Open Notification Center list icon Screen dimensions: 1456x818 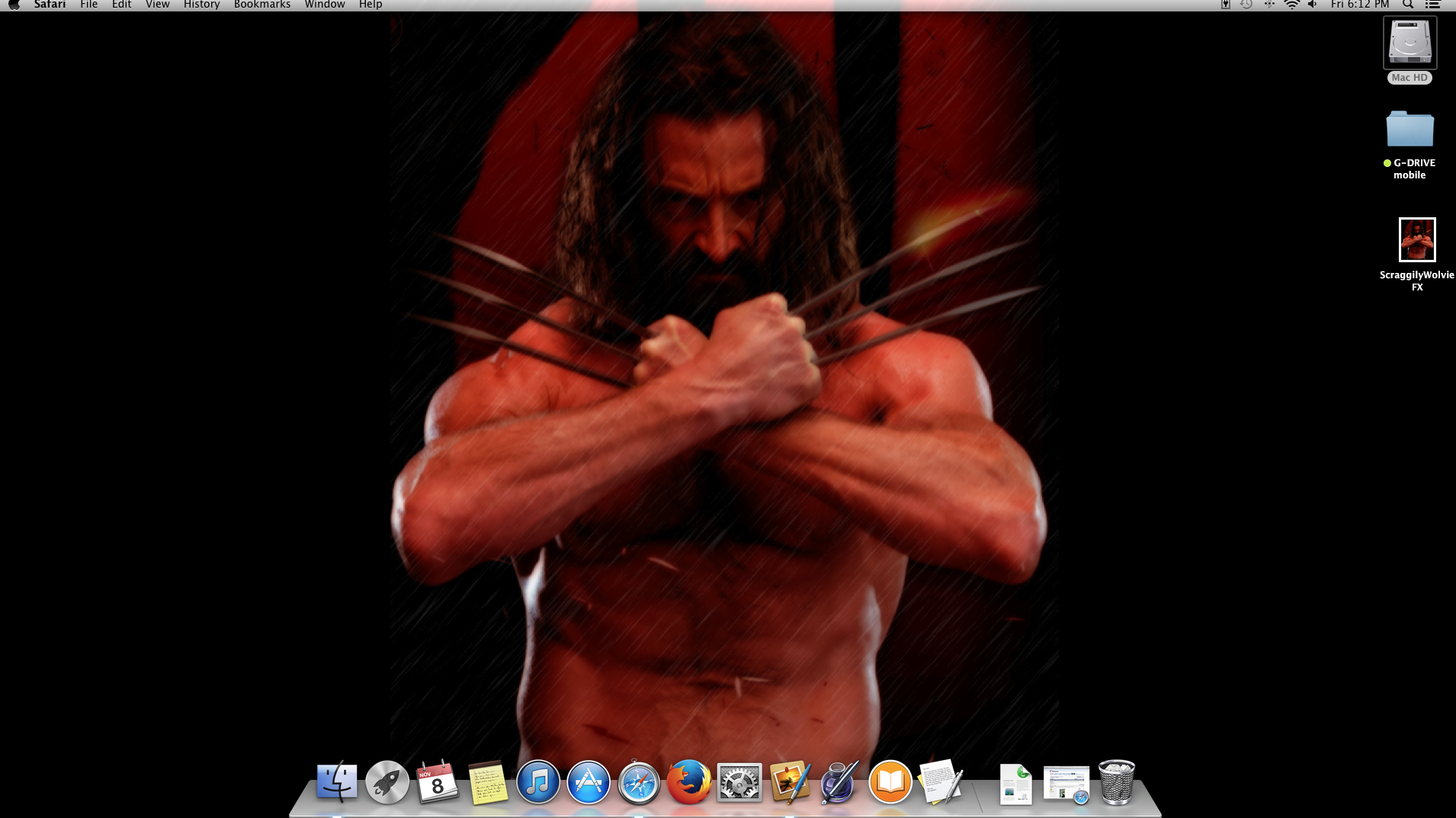tap(1432, 5)
